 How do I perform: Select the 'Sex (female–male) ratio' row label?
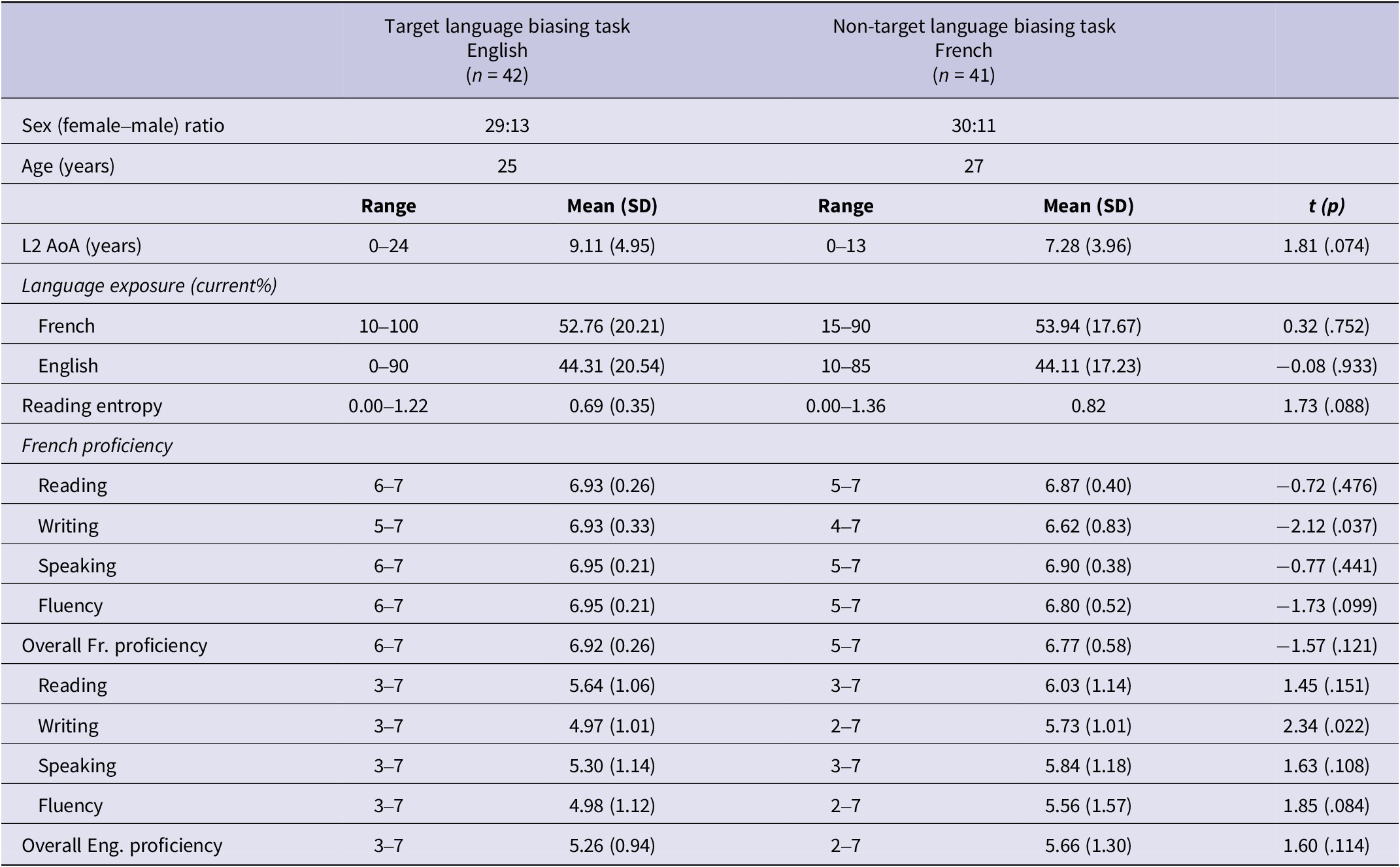[x=123, y=125]
